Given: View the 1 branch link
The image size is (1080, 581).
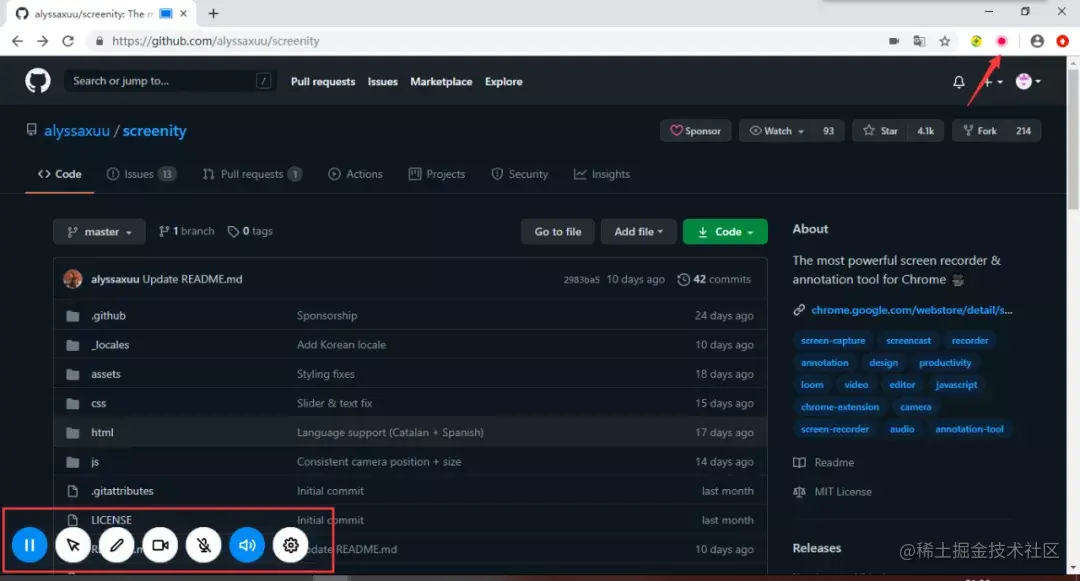Looking at the screenshot, I should 187,231.
